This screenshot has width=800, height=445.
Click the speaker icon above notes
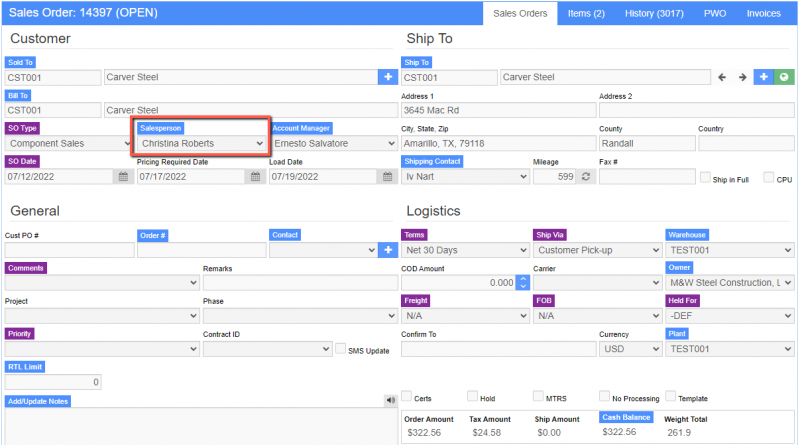tap(390, 400)
